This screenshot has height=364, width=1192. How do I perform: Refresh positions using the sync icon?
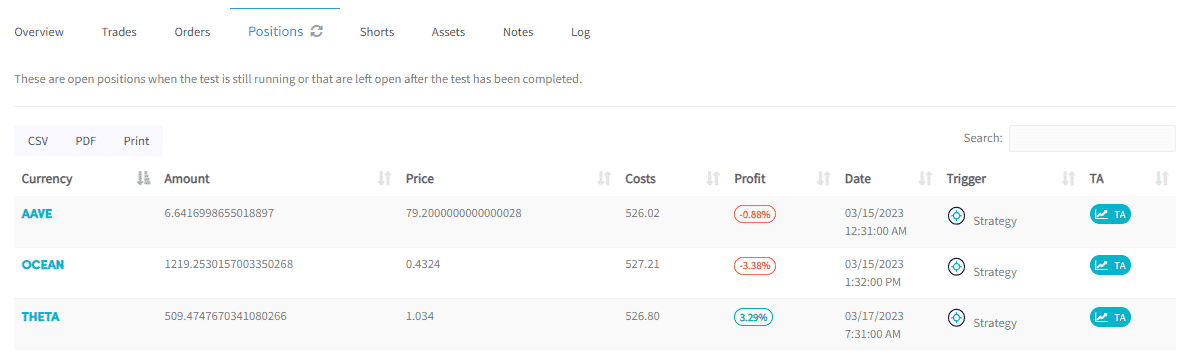pyautogui.click(x=317, y=31)
